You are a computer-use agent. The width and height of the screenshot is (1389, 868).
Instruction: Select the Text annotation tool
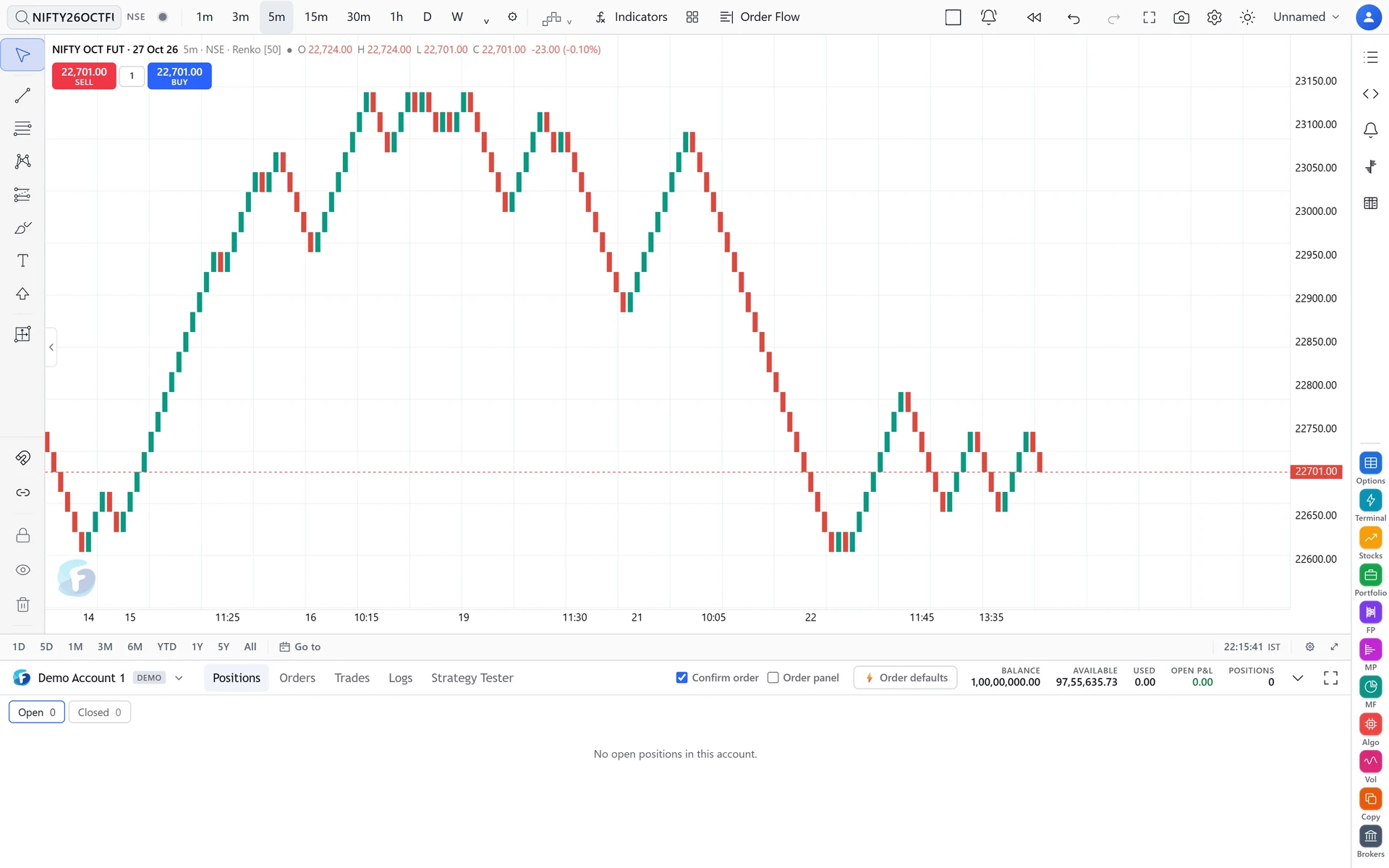(22, 260)
